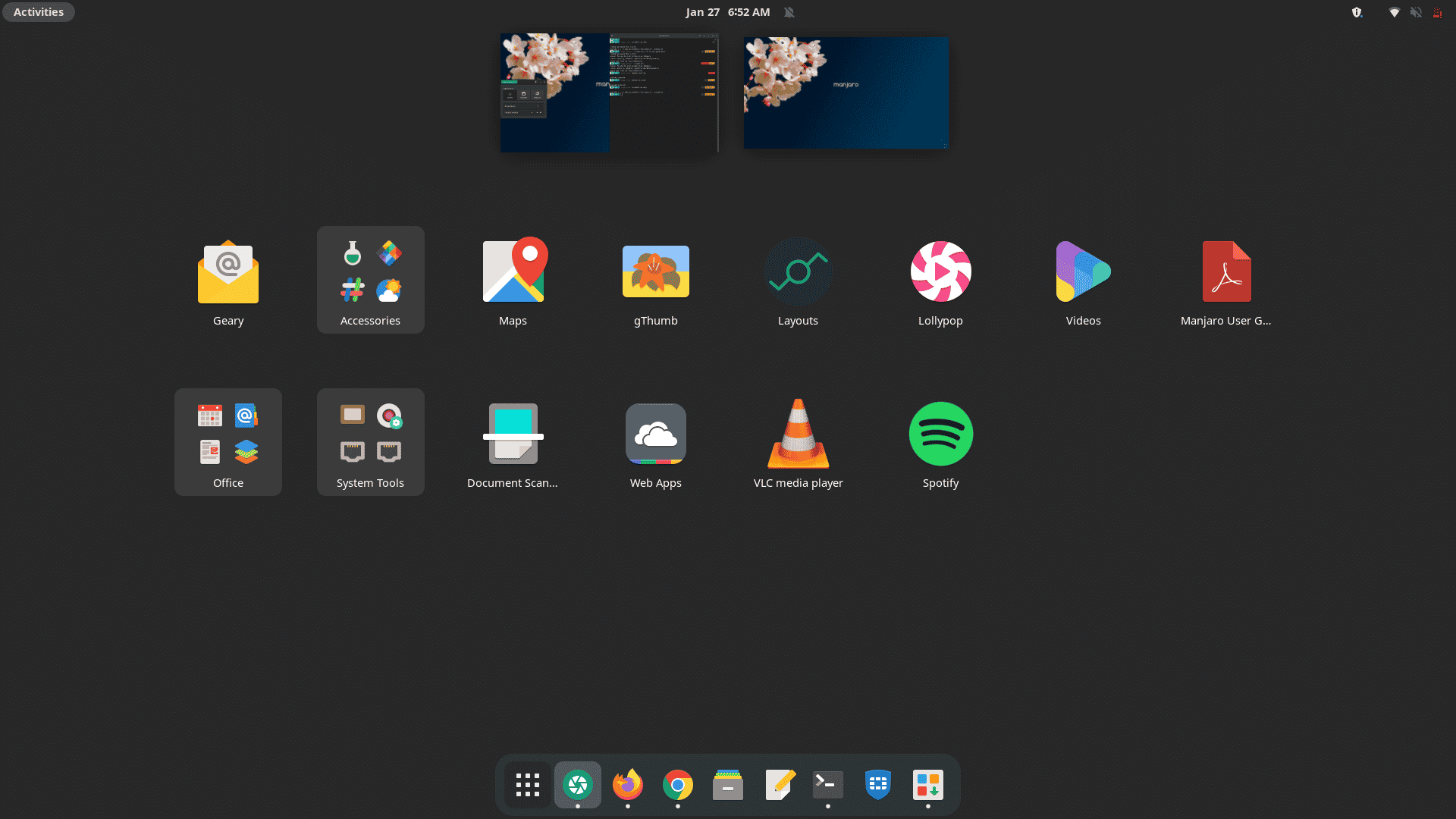Click the app grid button in dock

pyautogui.click(x=528, y=784)
